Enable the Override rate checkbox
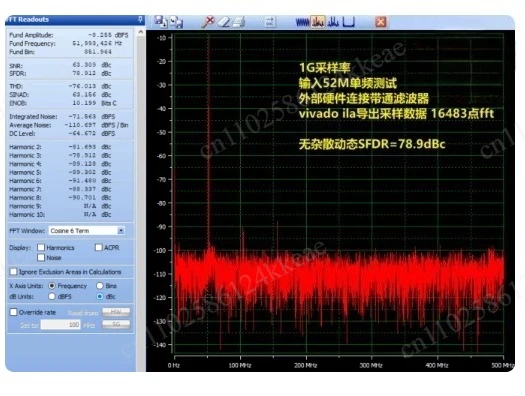525x396 pixels. (14, 312)
